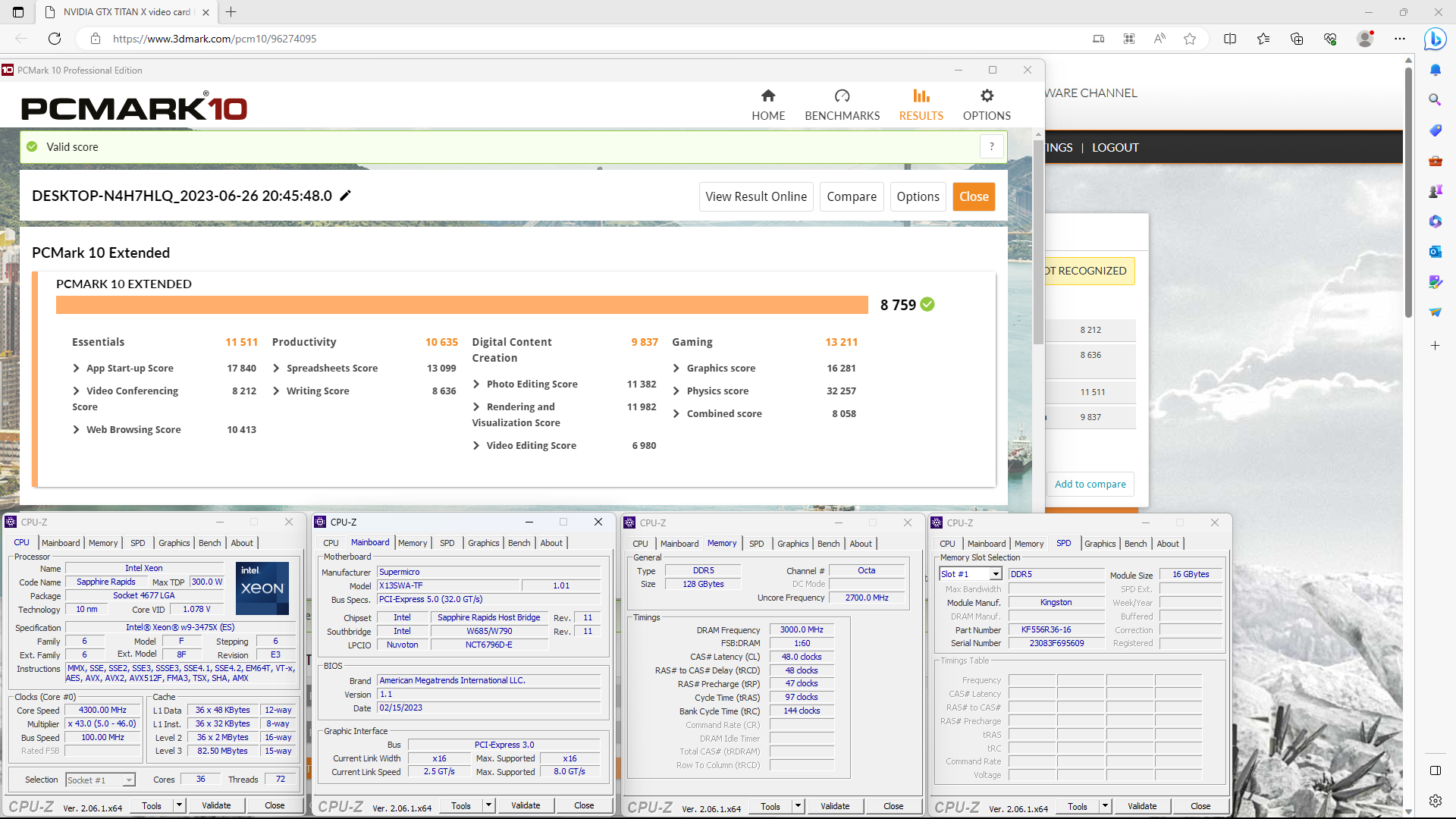Viewport: 1456px width, 819px height.
Task: Expand Web Browsing Score details
Action: click(x=76, y=429)
